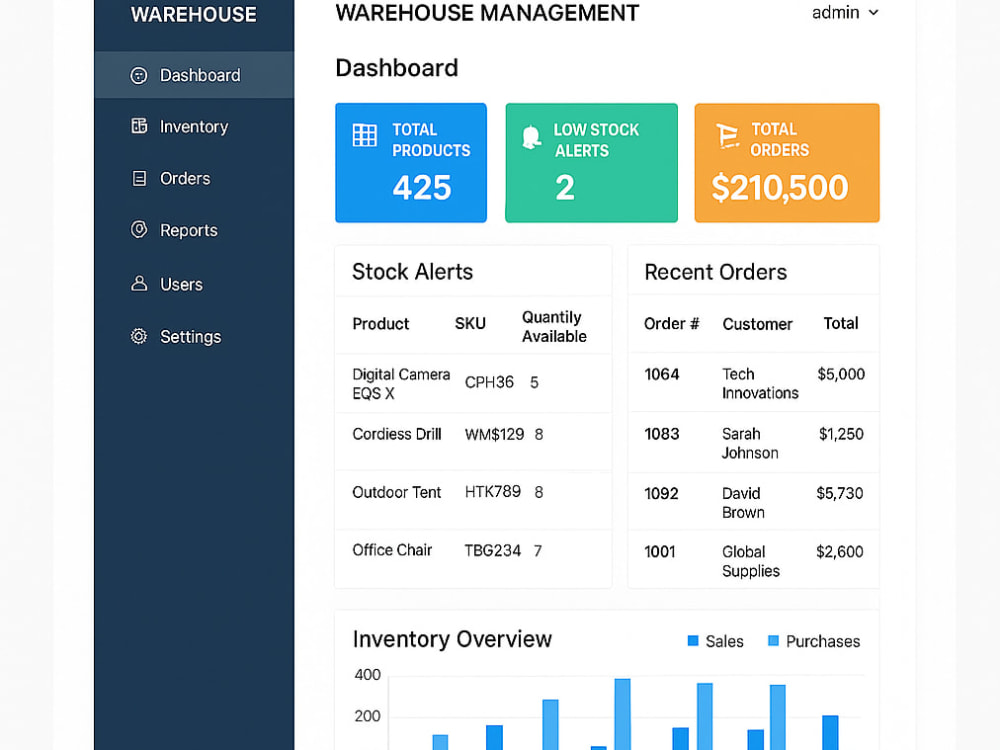This screenshot has width=1000, height=750.
Task: Click SKU TBG234
Action: tap(492, 550)
